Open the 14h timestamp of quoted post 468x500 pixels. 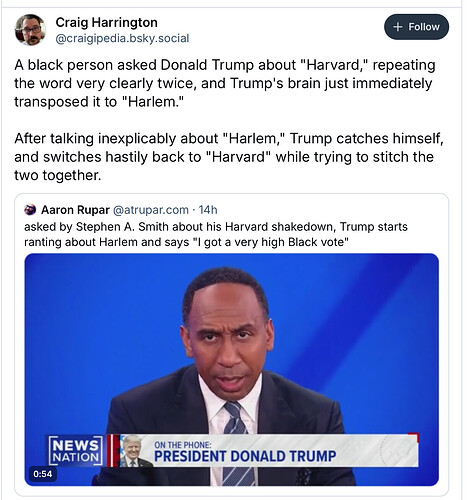[x=208, y=210]
